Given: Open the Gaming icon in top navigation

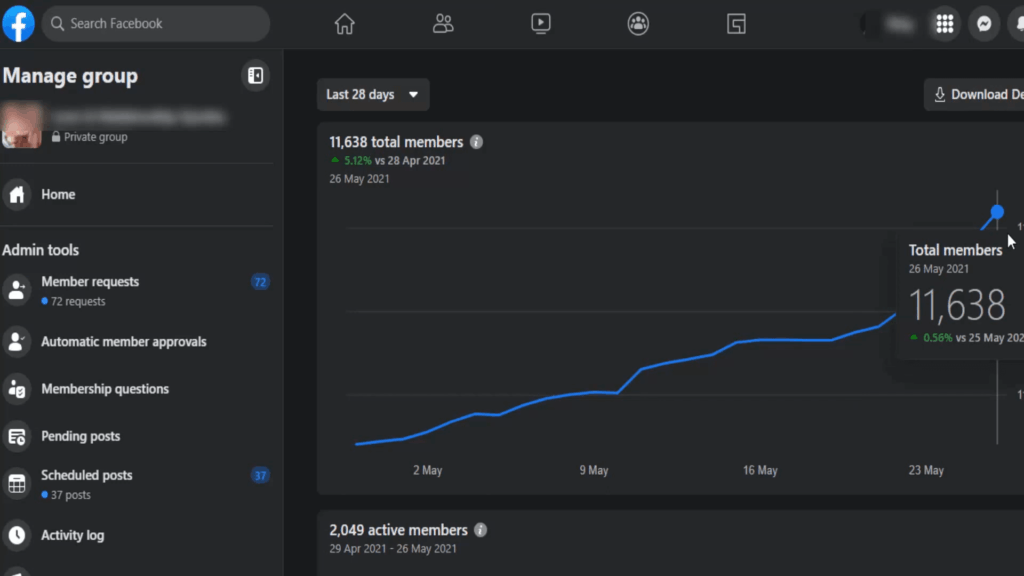Looking at the screenshot, I should tap(736, 24).
